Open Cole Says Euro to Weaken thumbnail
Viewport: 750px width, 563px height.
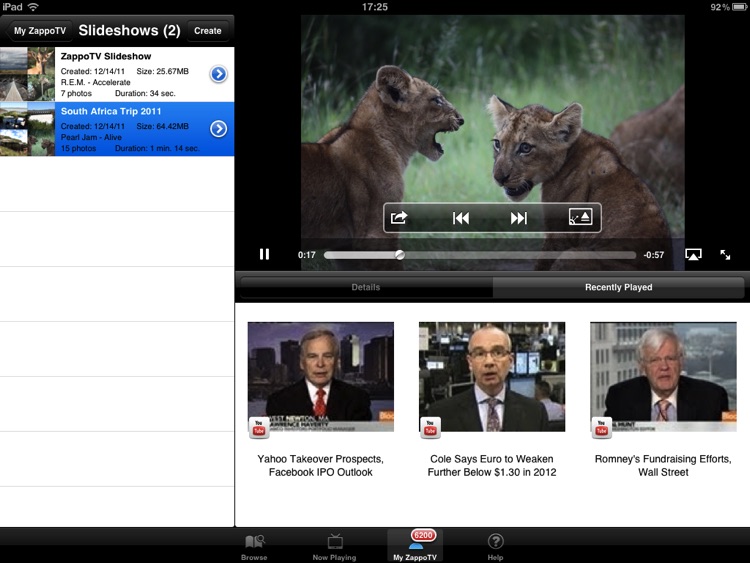[x=492, y=377]
